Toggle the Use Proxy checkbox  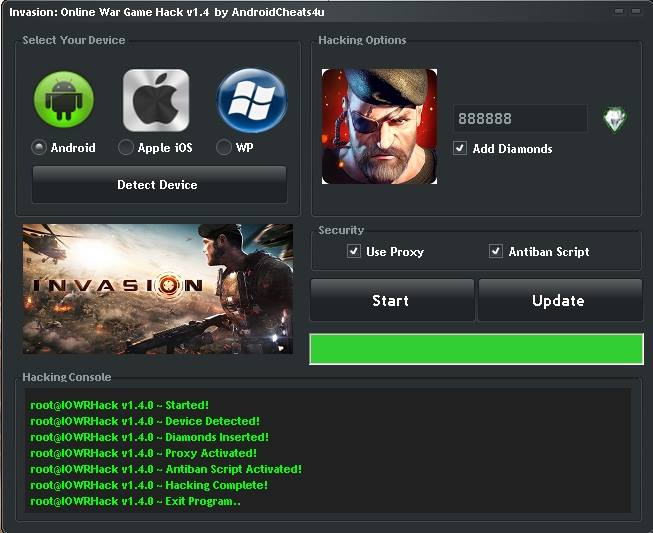click(354, 251)
